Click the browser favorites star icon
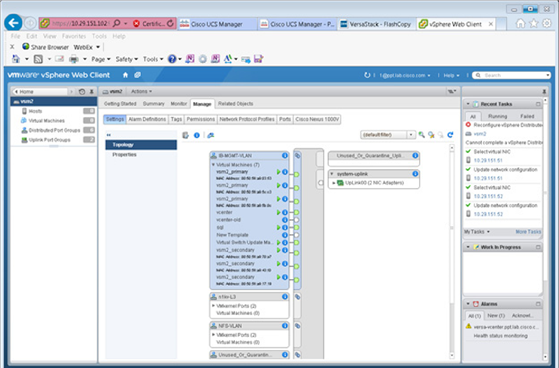The height and width of the screenshot is (368, 559). pyautogui.click(x=533, y=24)
